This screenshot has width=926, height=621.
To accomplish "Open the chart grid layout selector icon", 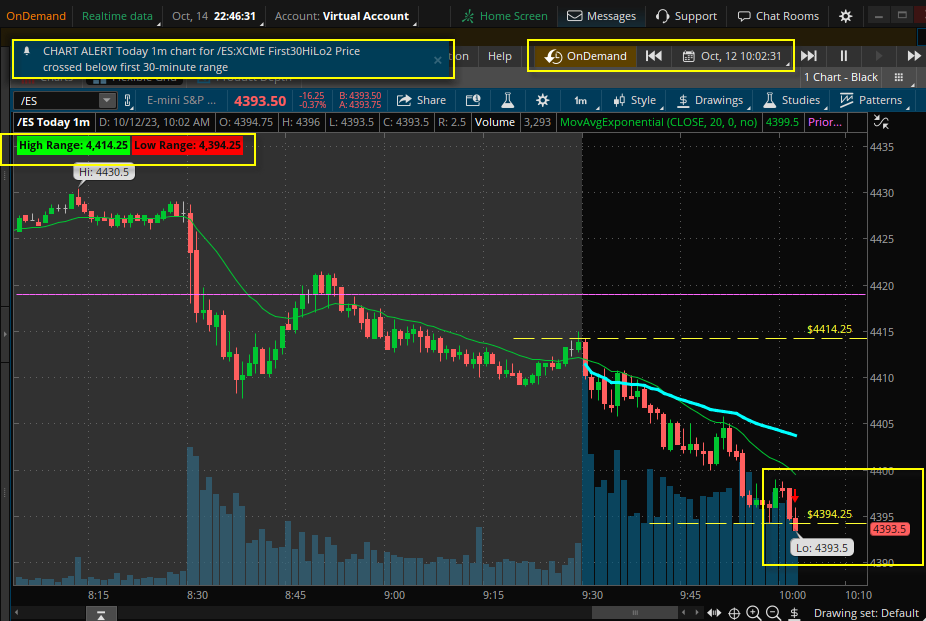I will point(899,77).
